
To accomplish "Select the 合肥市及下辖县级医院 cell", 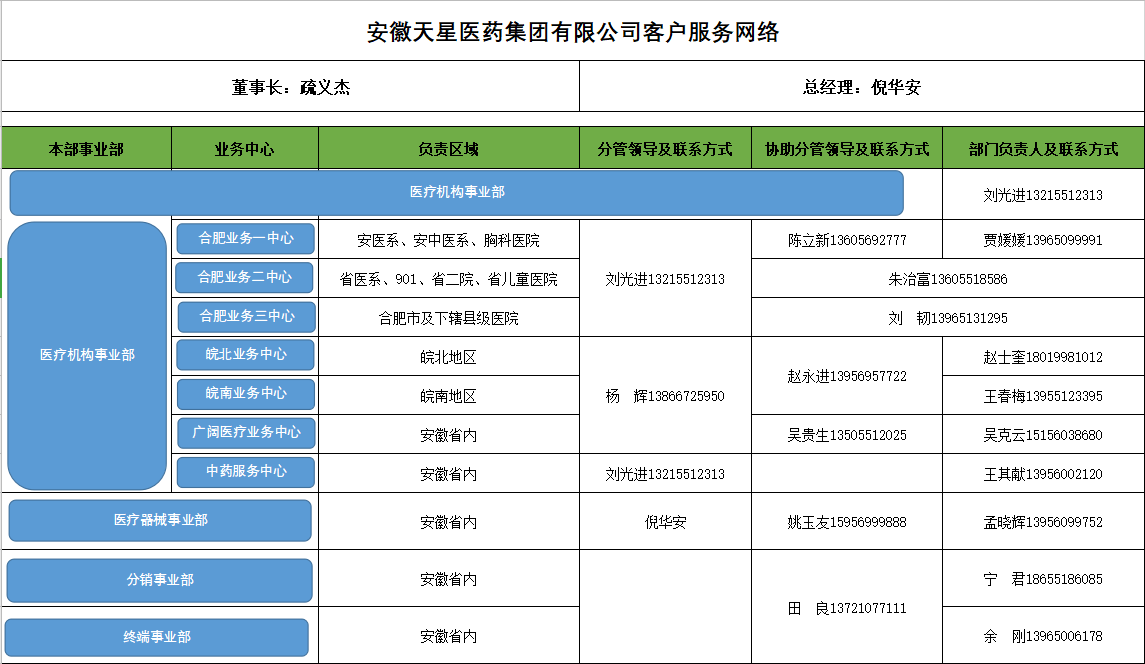I will [x=448, y=318].
